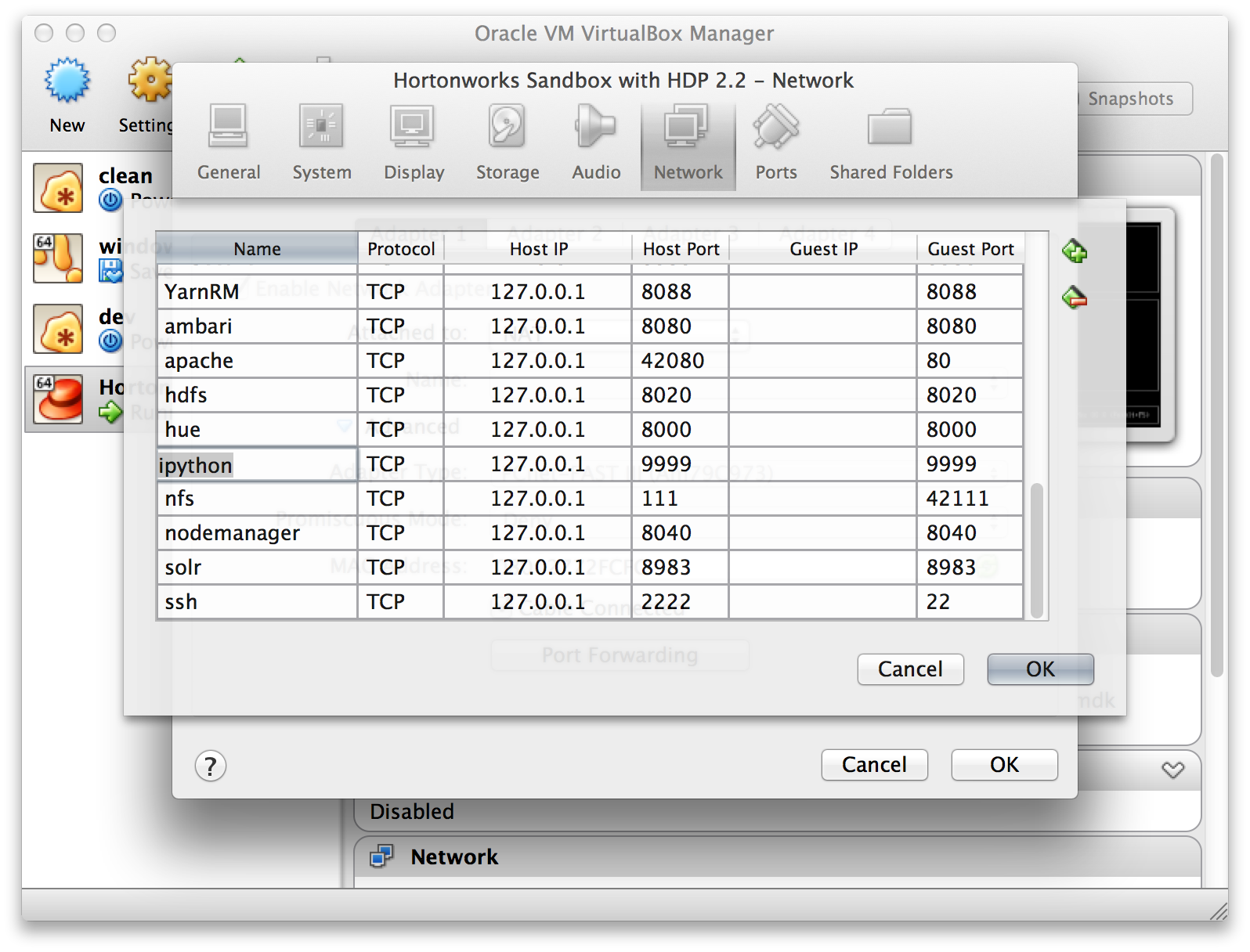Screen dimensions: 1250x952
Task: Select the ssh rule name cell
Action: (x=257, y=601)
